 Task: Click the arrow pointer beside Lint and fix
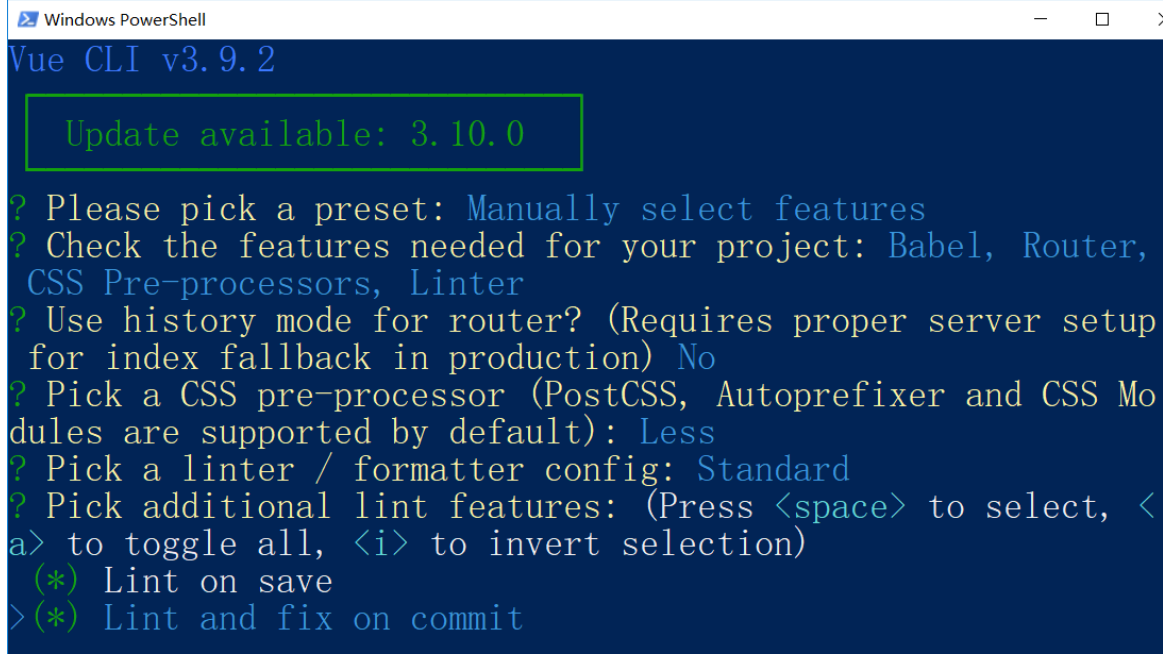pyautogui.click(x=18, y=618)
